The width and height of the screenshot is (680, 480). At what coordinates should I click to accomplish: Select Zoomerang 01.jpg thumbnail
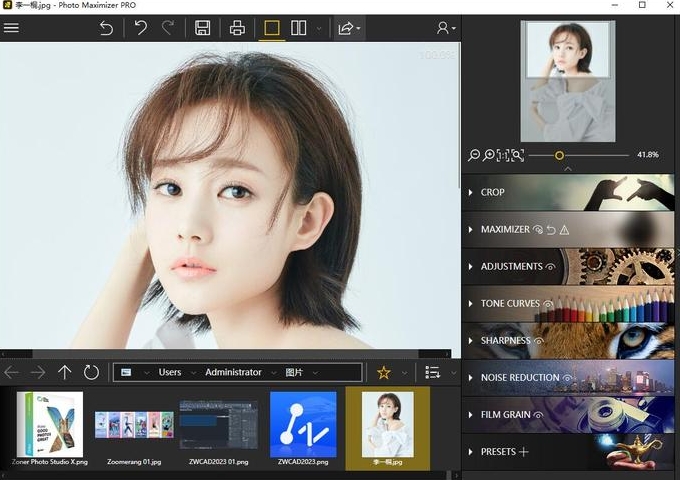(134, 429)
